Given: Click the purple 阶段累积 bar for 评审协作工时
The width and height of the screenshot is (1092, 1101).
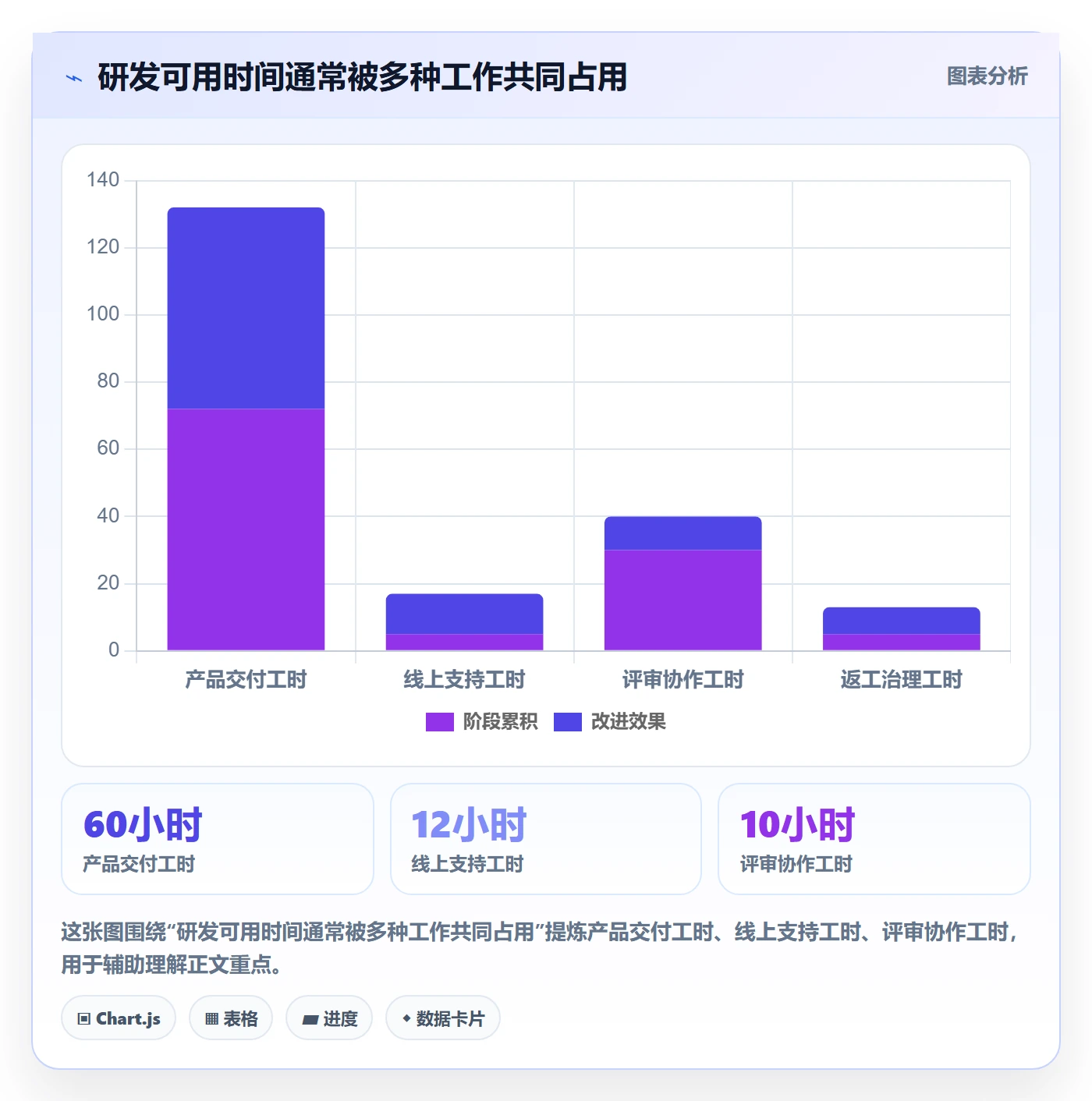Looking at the screenshot, I should pyautogui.click(x=682, y=600).
